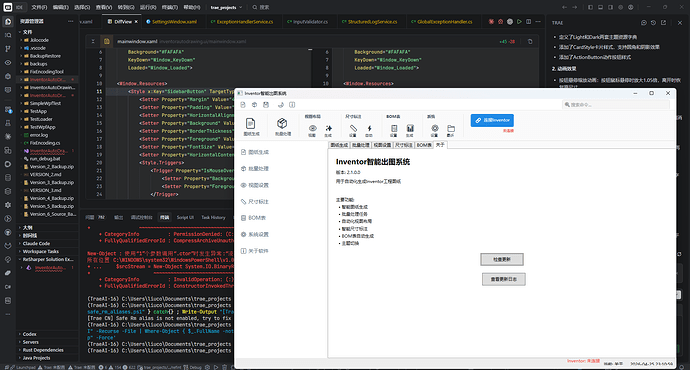
Task: Open 终端(T) menu in IDE
Action: click(x=169, y=7)
